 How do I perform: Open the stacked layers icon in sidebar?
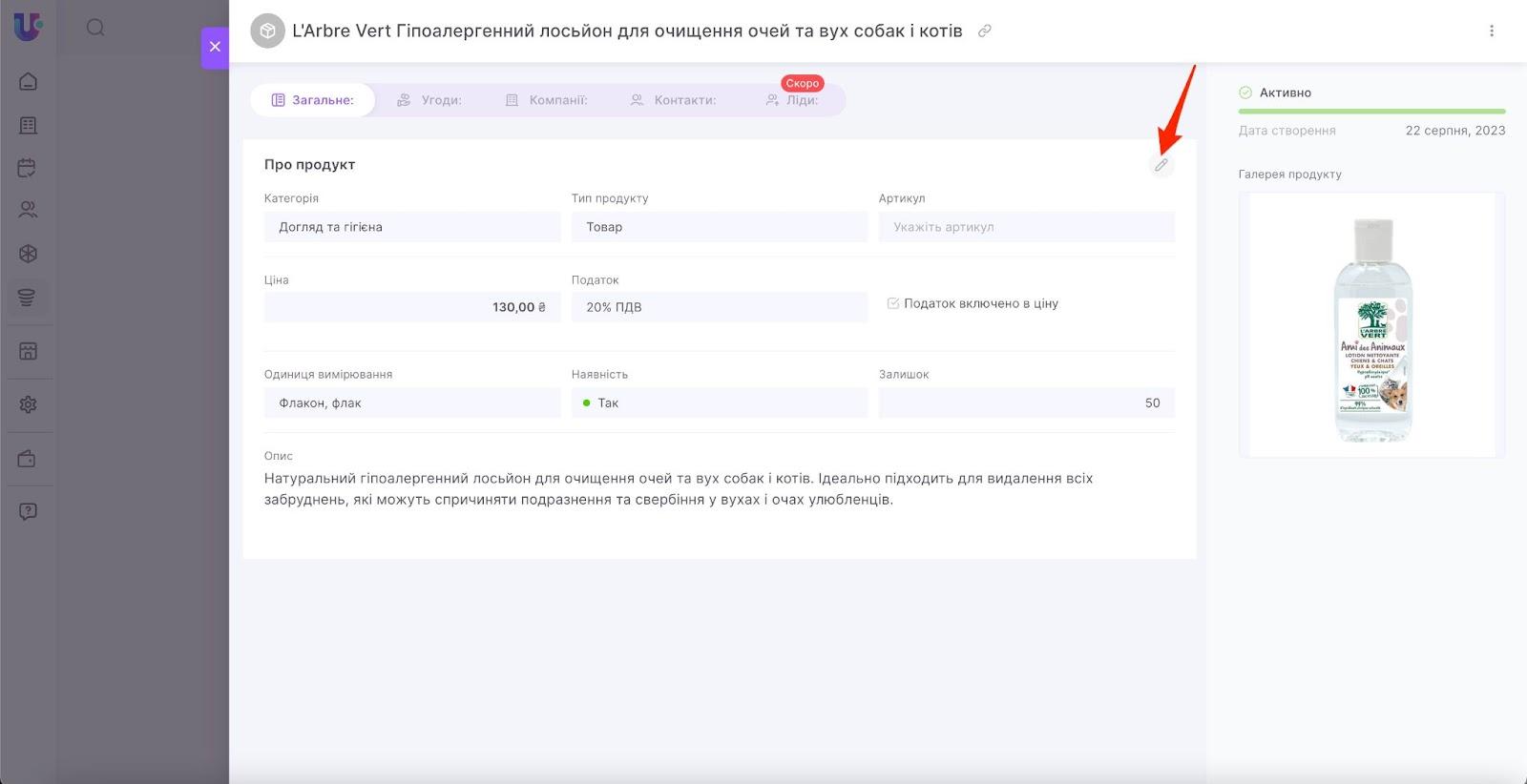click(x=27, y=298)
